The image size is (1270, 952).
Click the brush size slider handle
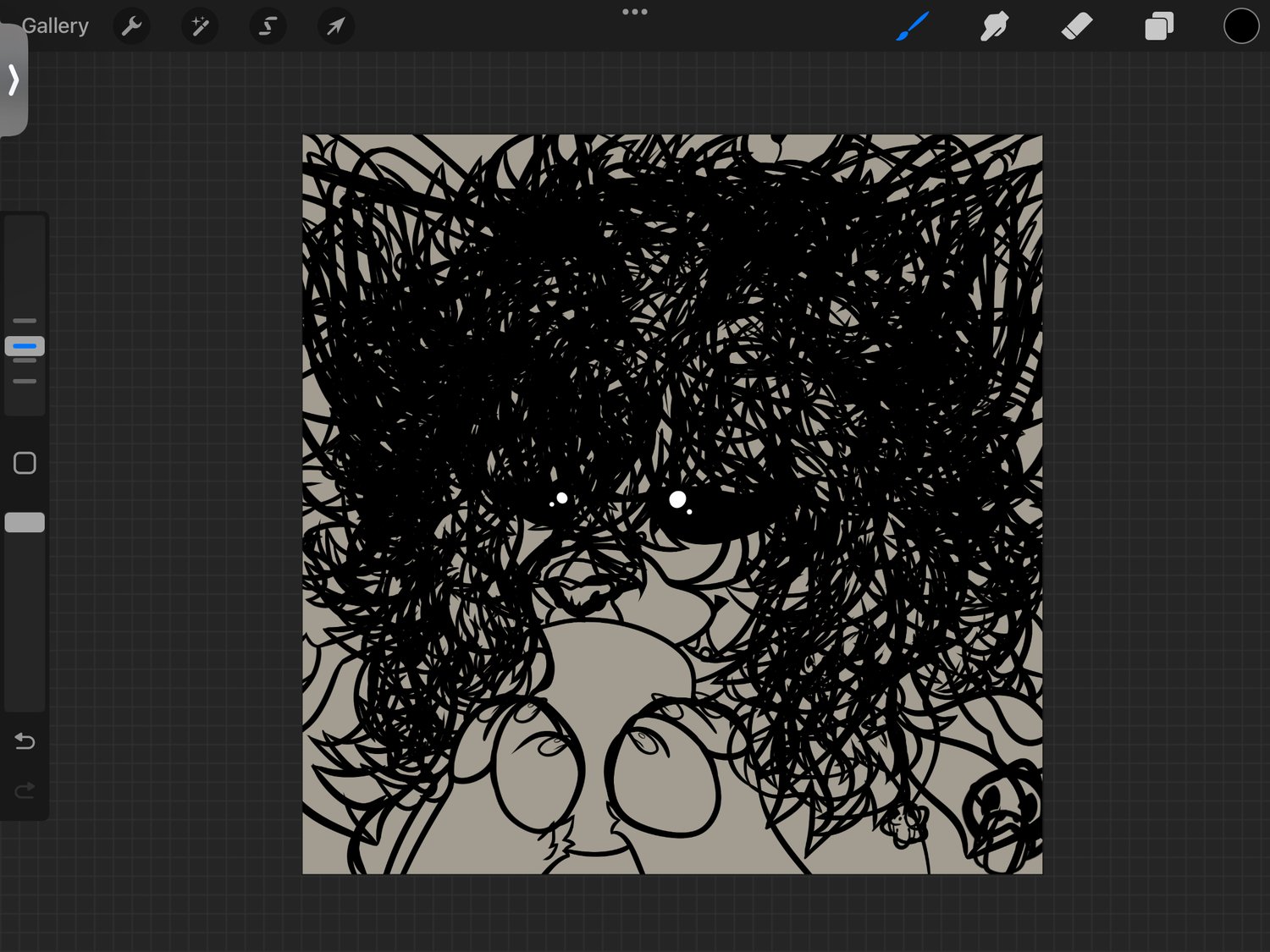[25, 346]
